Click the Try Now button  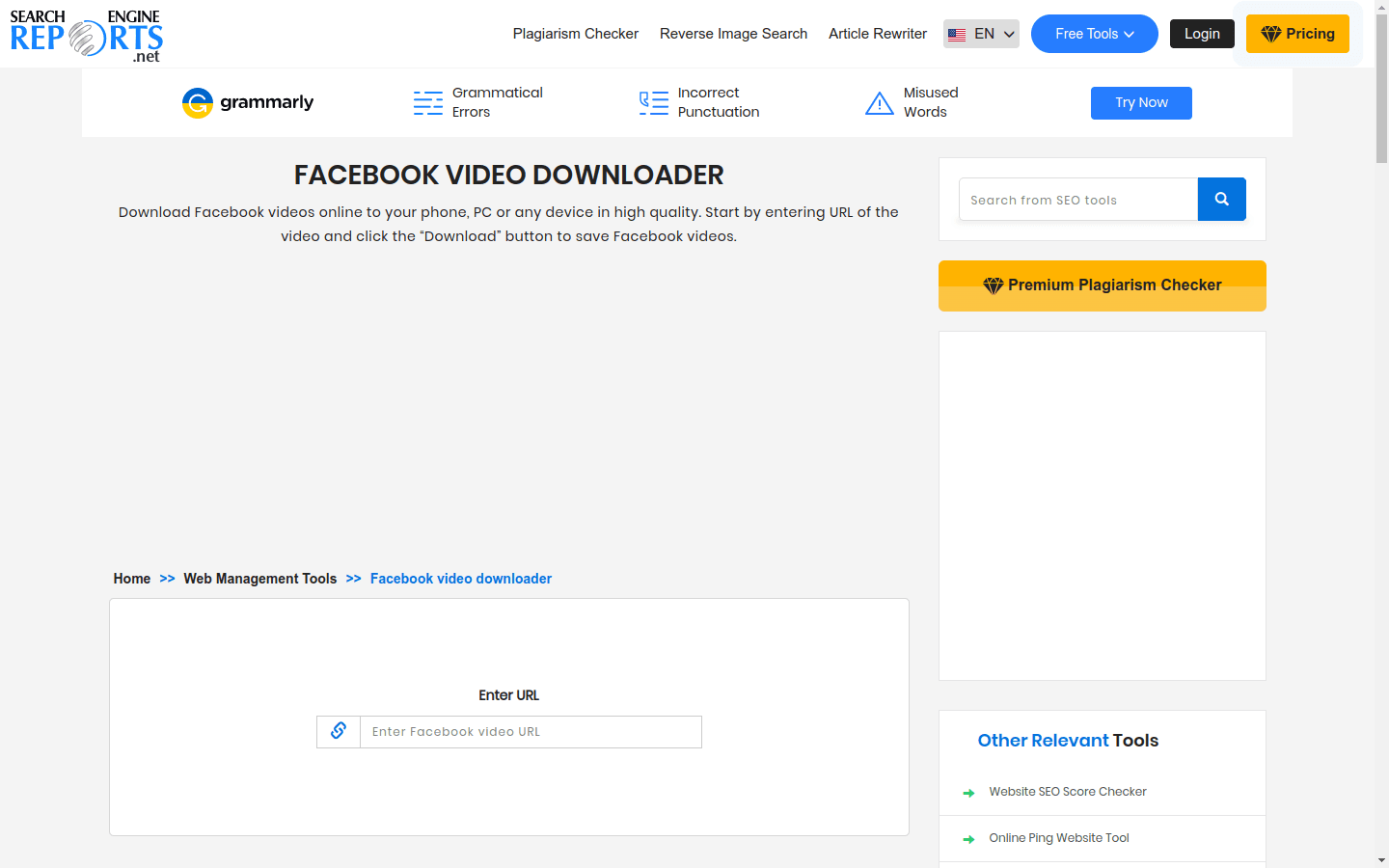[1141, 102]
